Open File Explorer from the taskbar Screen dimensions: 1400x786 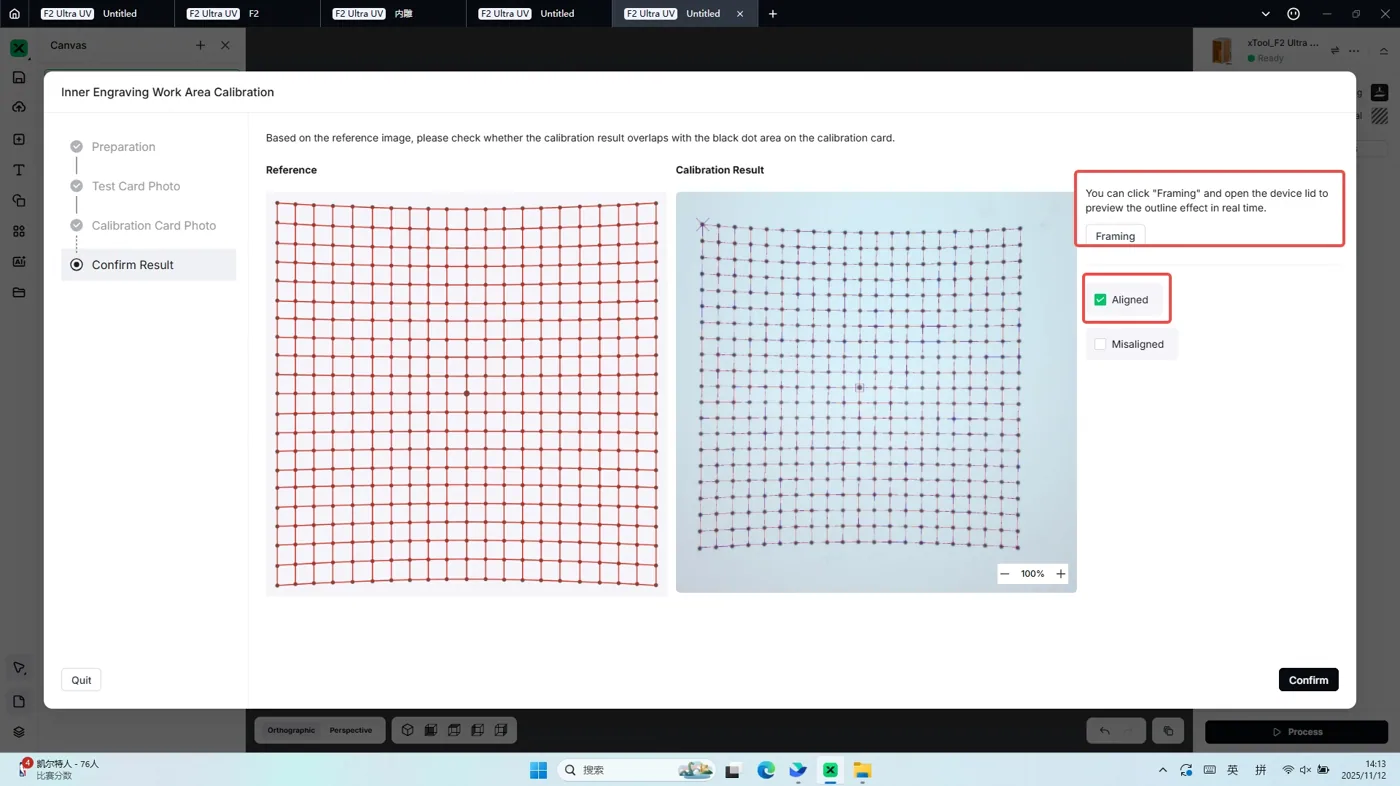pos(862,770)
